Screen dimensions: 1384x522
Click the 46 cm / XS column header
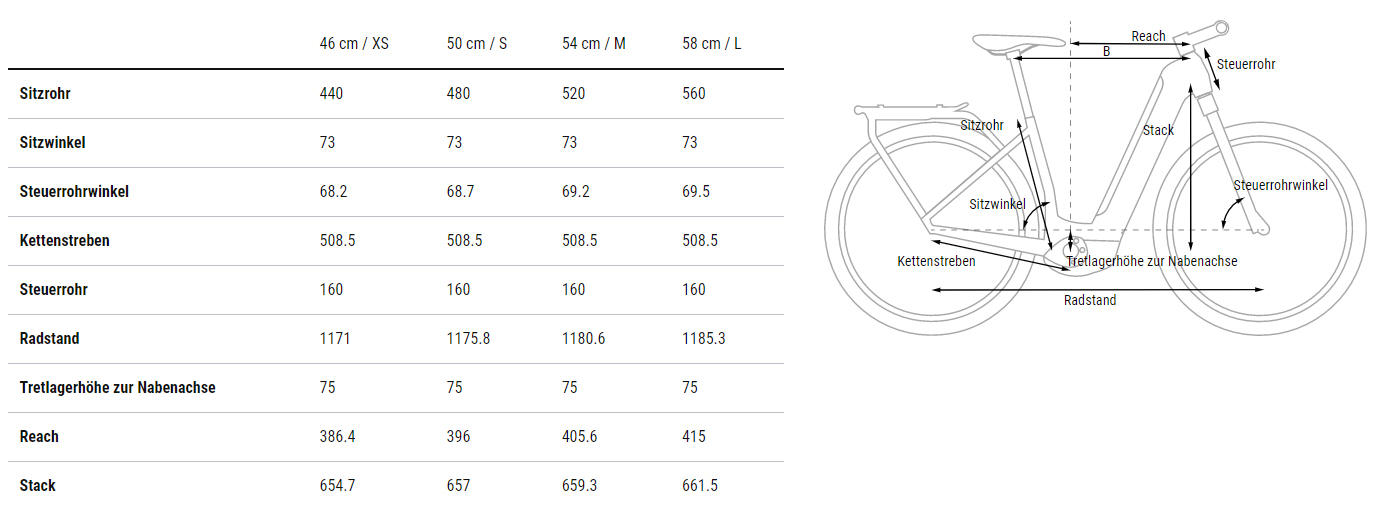pyautogui.click(x=354, y=44)
